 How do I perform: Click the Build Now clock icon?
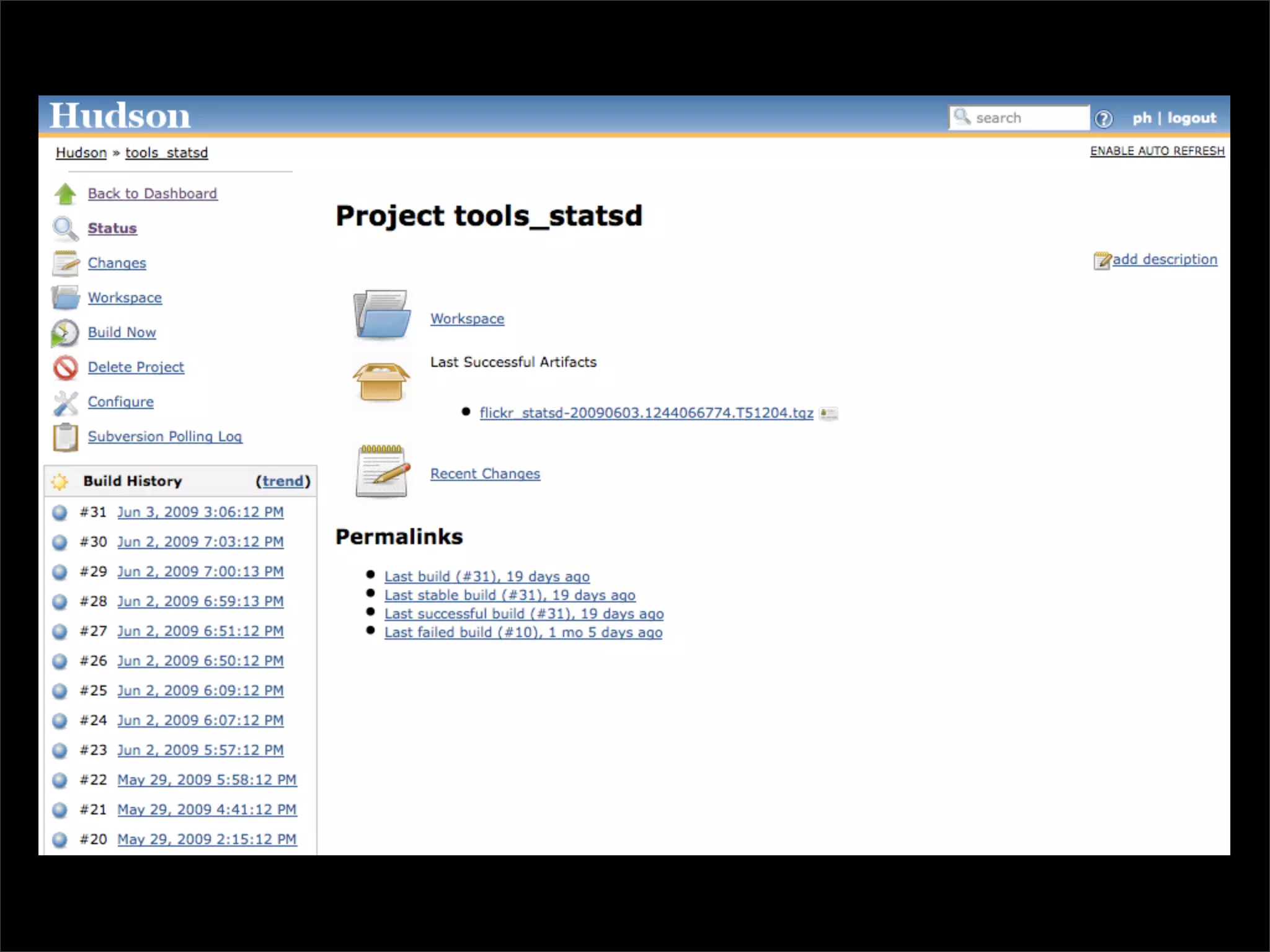65,333
